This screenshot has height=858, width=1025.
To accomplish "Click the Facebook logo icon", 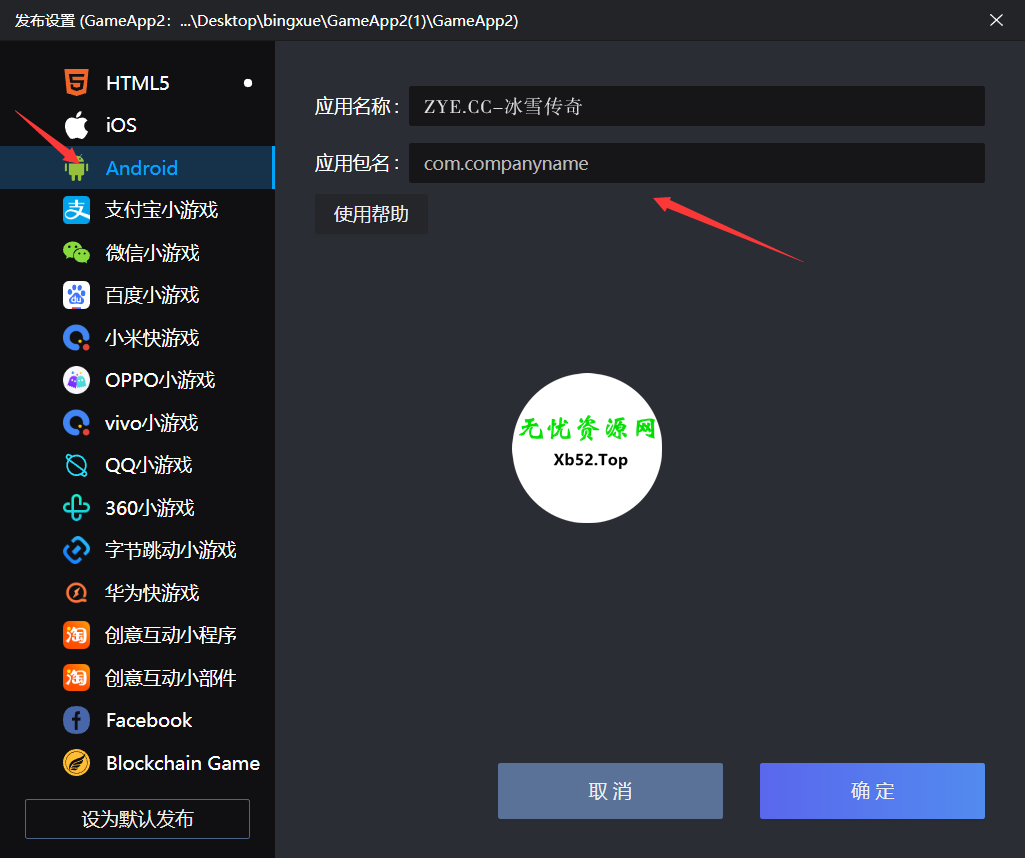I will pyautogui.click(x=76, y=720).
